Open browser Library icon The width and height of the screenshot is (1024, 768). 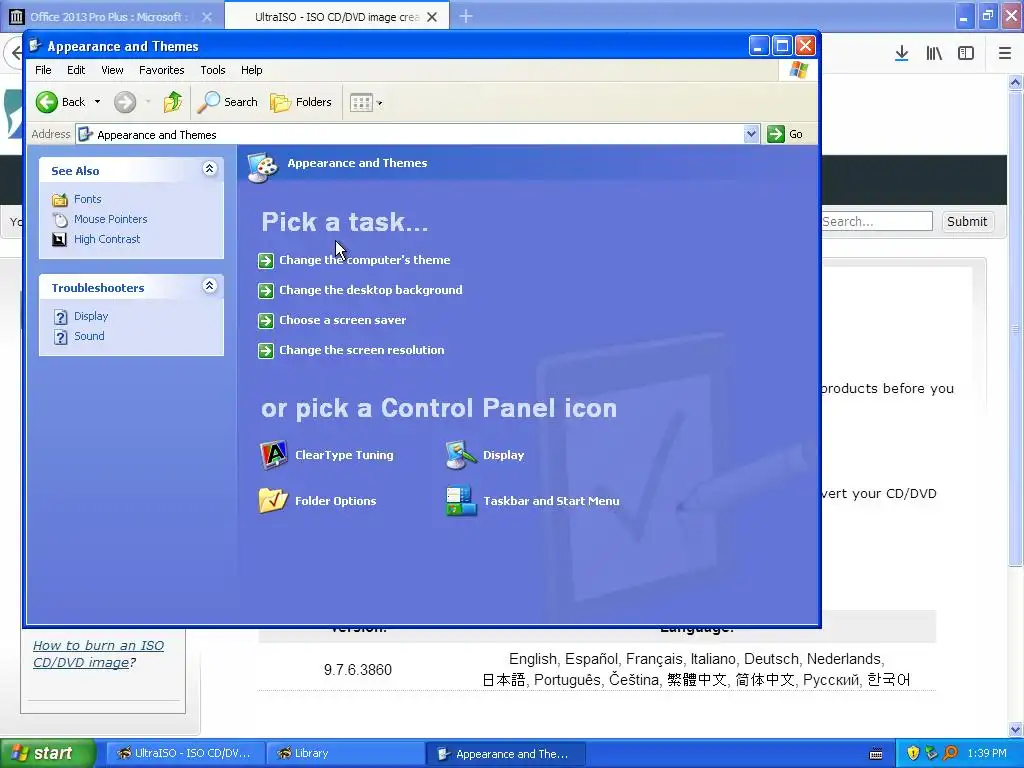[934, 54]
